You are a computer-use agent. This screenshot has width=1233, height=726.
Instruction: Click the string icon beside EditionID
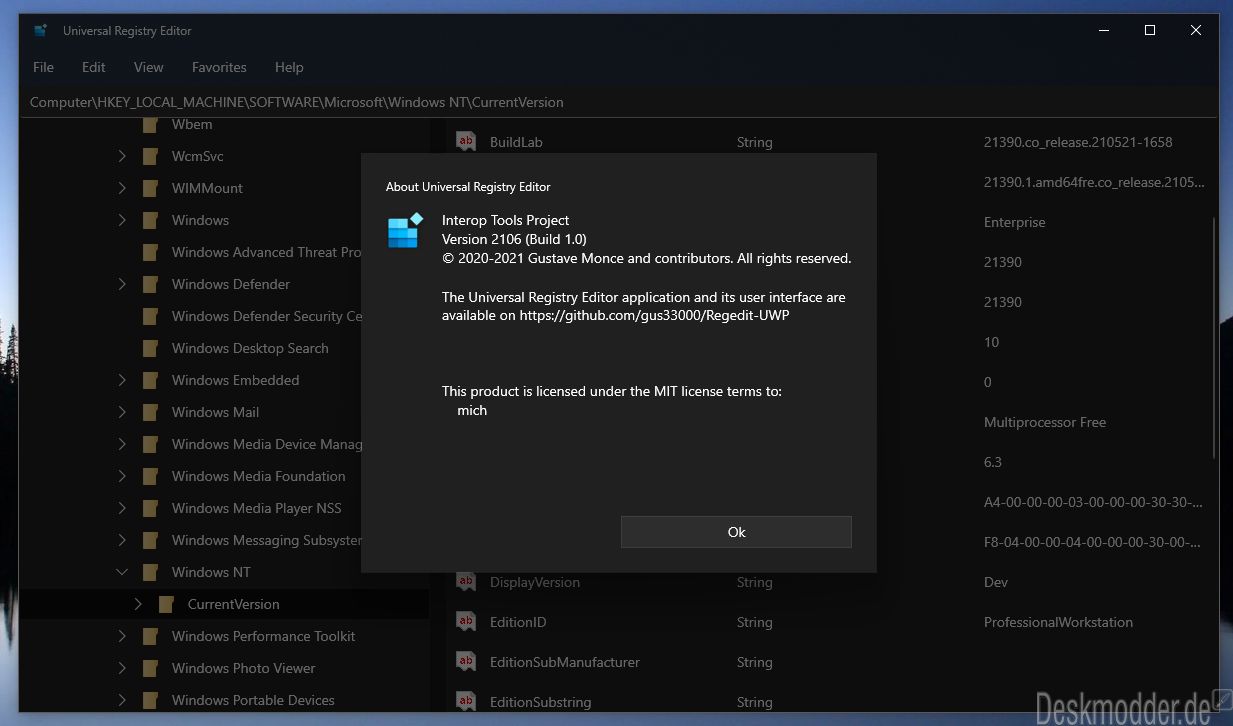[465, 622]
